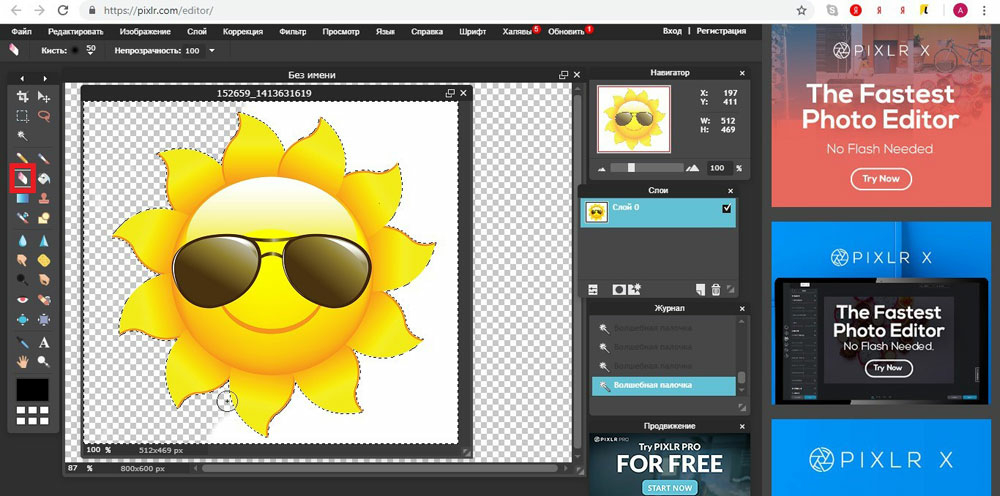
Task: Open the Коррекция menu
Action: [243, 32]
